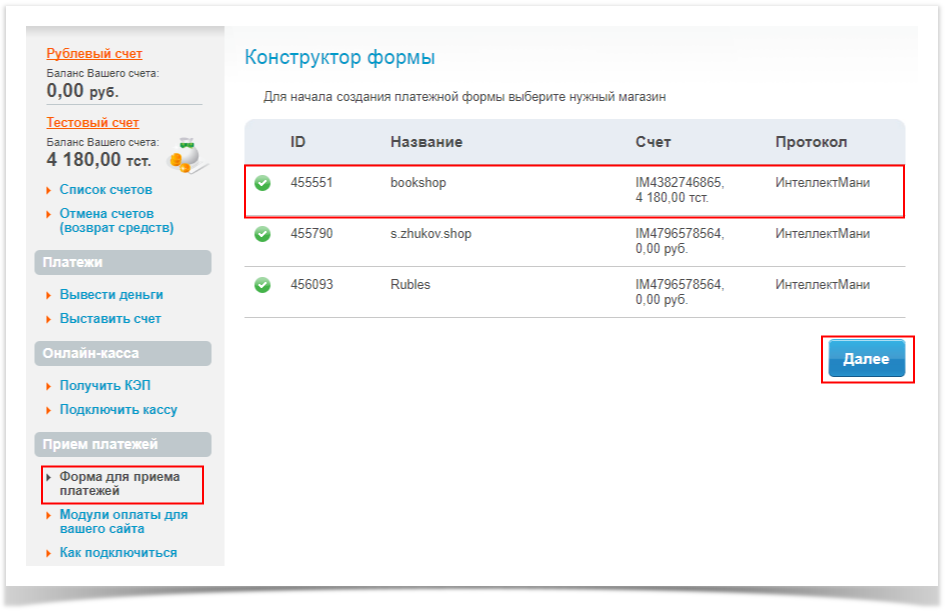The width and height of the screenshot is (952, 615).
Task: Click the orange arrow beside Выставить счет
Action: click(x=49, y=320)
